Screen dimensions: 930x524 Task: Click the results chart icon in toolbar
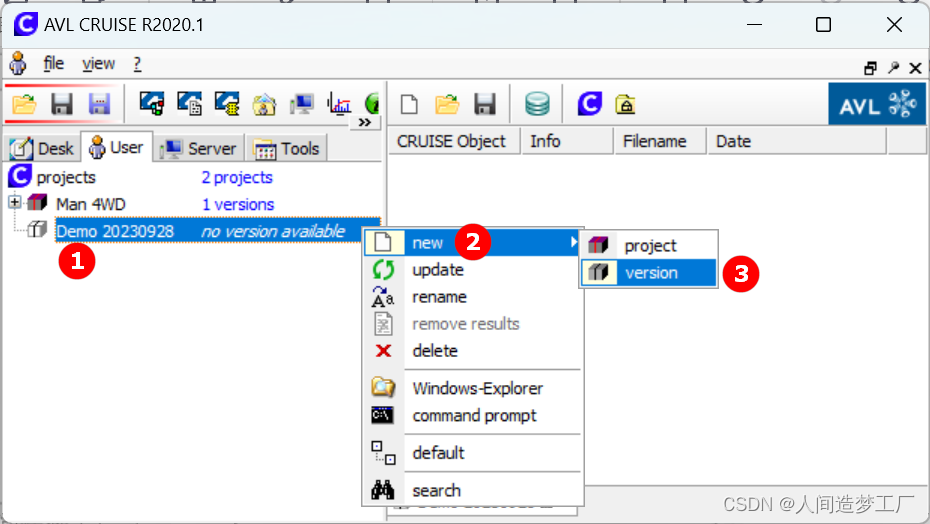(339, 104)
